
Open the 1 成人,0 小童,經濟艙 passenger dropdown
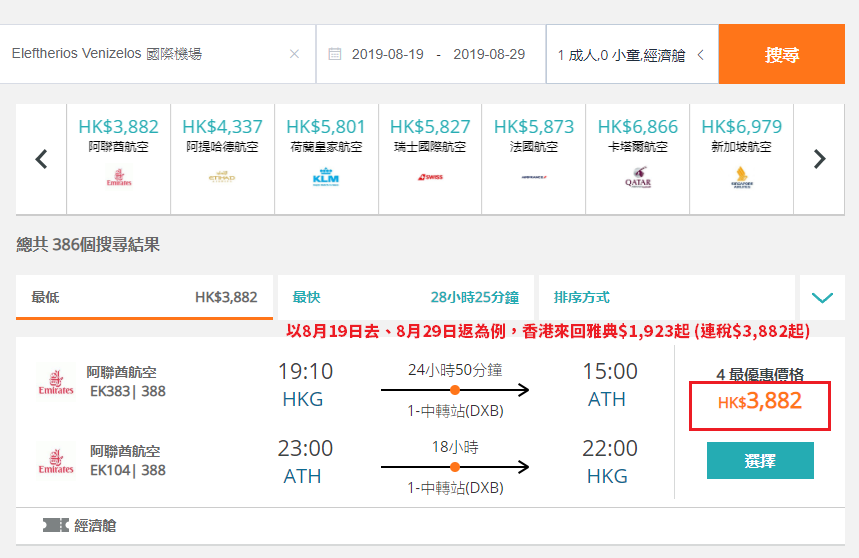[632, 54]
